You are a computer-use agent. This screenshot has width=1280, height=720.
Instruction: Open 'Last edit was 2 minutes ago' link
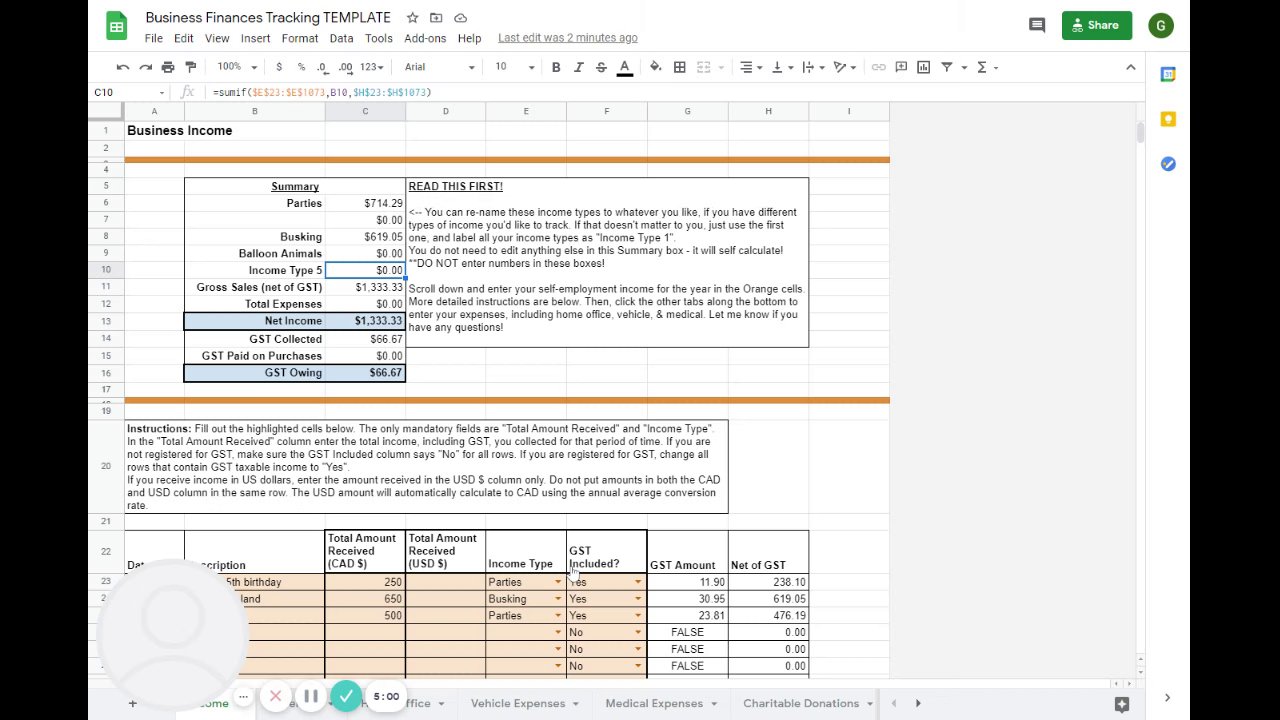[x=567, y=38]
